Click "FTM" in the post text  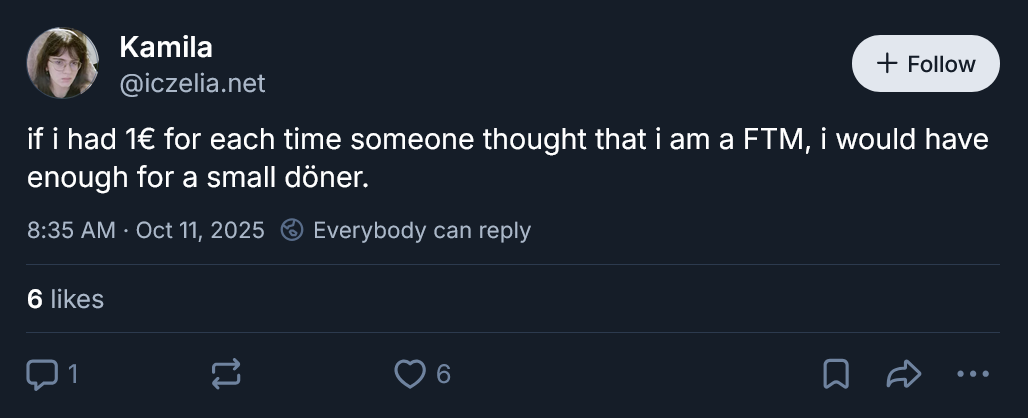point(769,141)
